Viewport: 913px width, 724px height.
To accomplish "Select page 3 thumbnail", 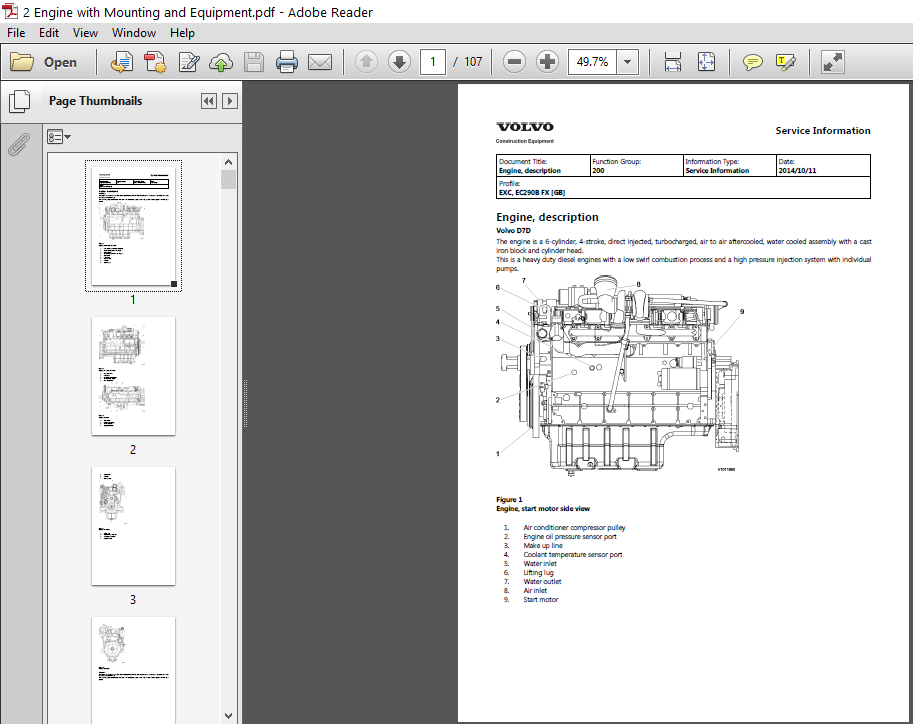I will point(133,526).
